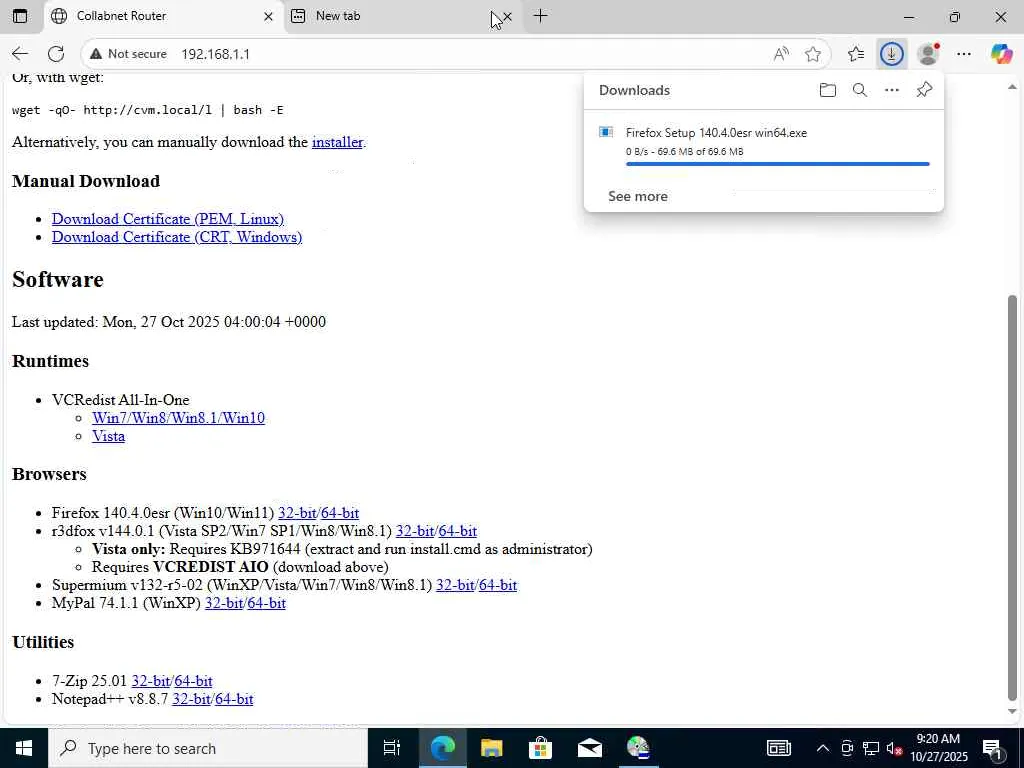
Task: Open the Copilot icon
Action: click(1001, 54)
